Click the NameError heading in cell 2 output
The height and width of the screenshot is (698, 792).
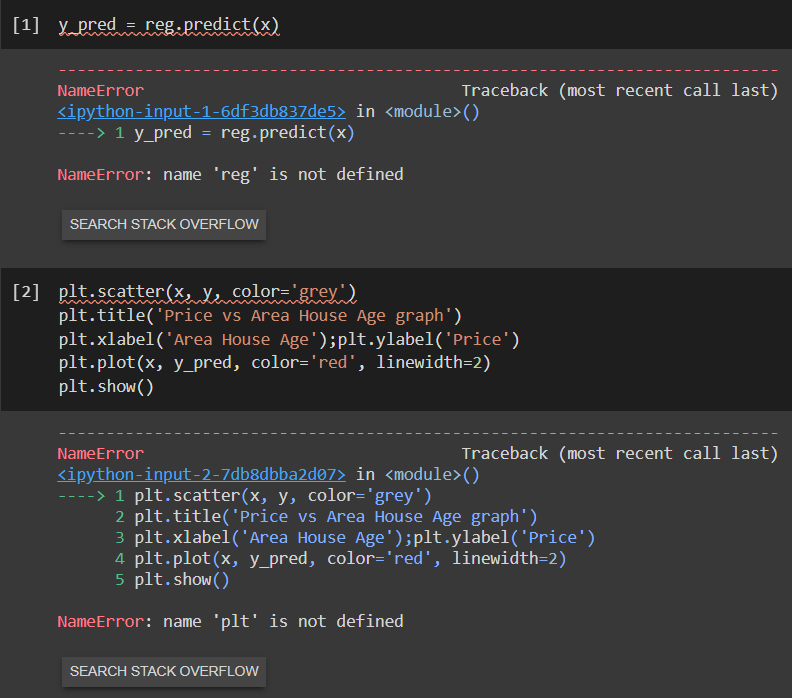(x=101, y=454)
